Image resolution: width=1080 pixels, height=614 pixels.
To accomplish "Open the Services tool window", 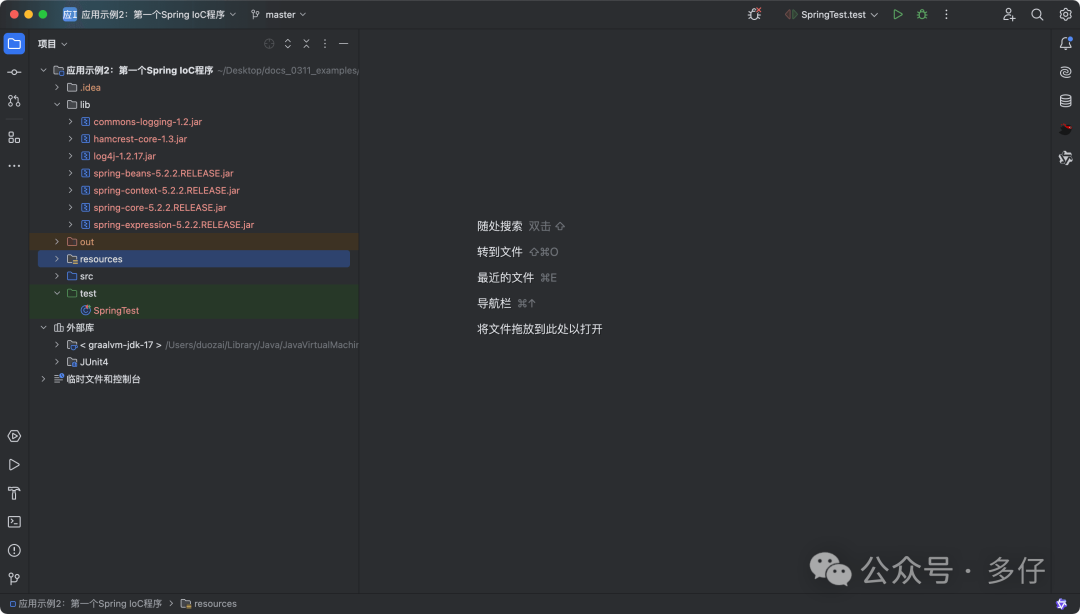I will click(14, 436).
